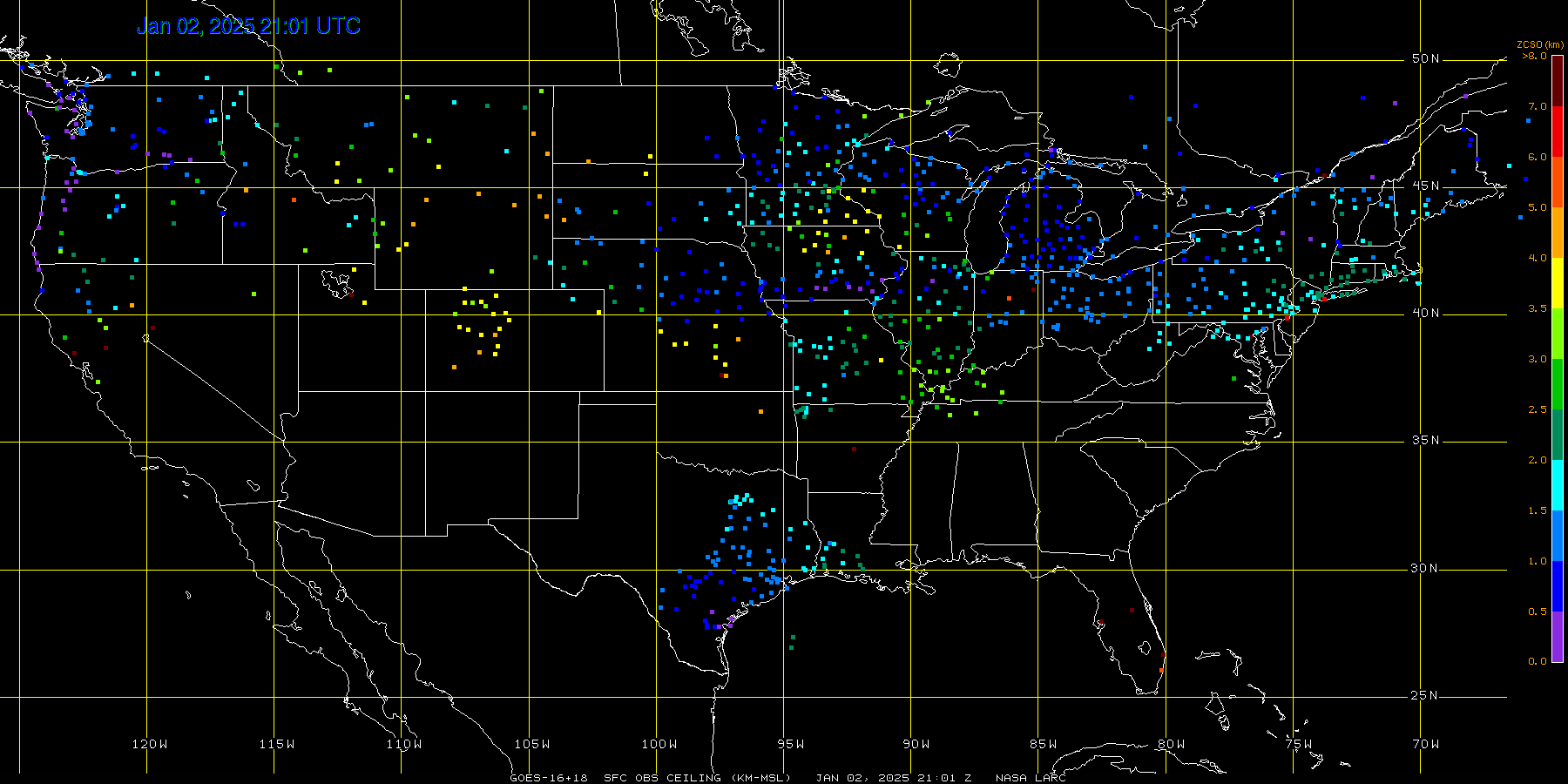Pick the lime green swatch between 3.0 and 3.5

(x=1558, y=334)
